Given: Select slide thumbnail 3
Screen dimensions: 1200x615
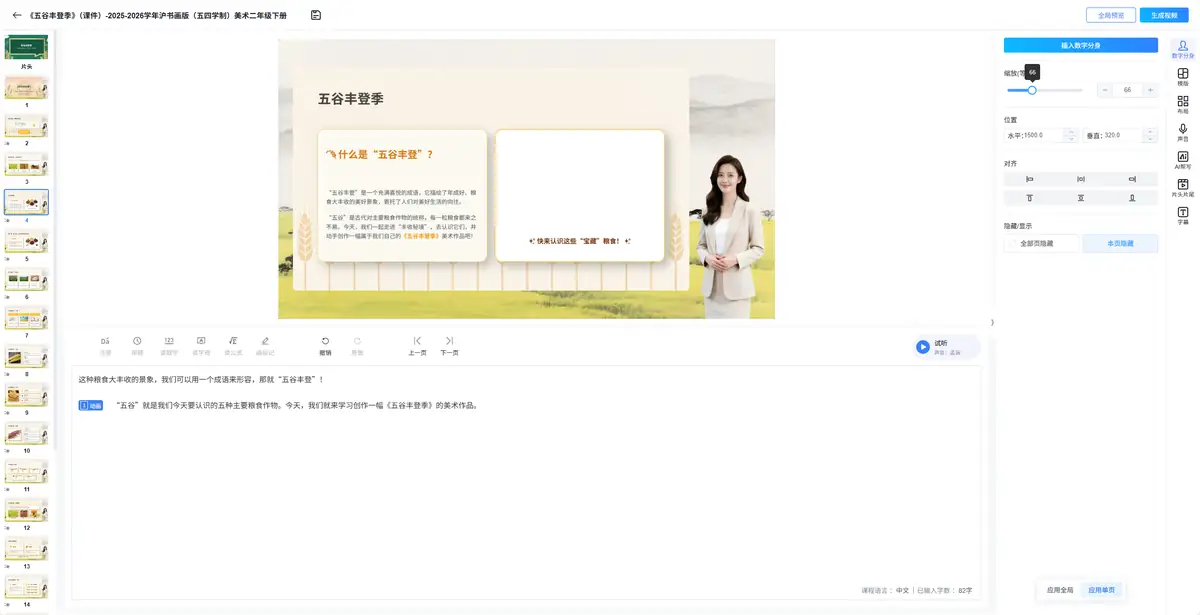Looking at the screenshot, I should [26, 163].
